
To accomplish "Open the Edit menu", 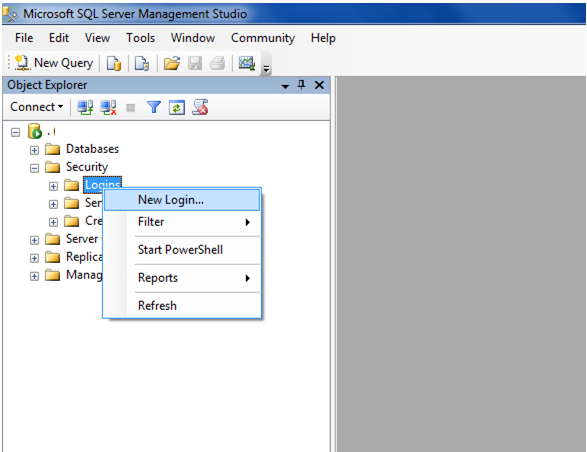I will [59, 38].
